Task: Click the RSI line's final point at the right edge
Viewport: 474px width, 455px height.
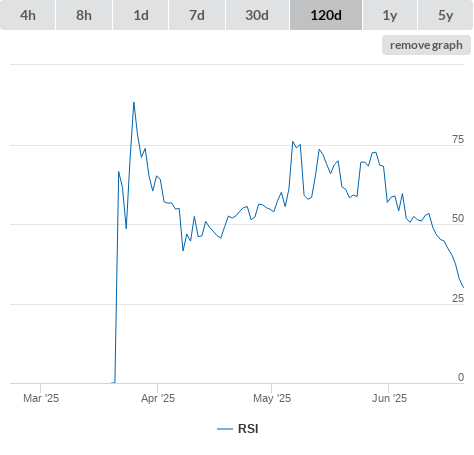Action: (x=463, y=287)
